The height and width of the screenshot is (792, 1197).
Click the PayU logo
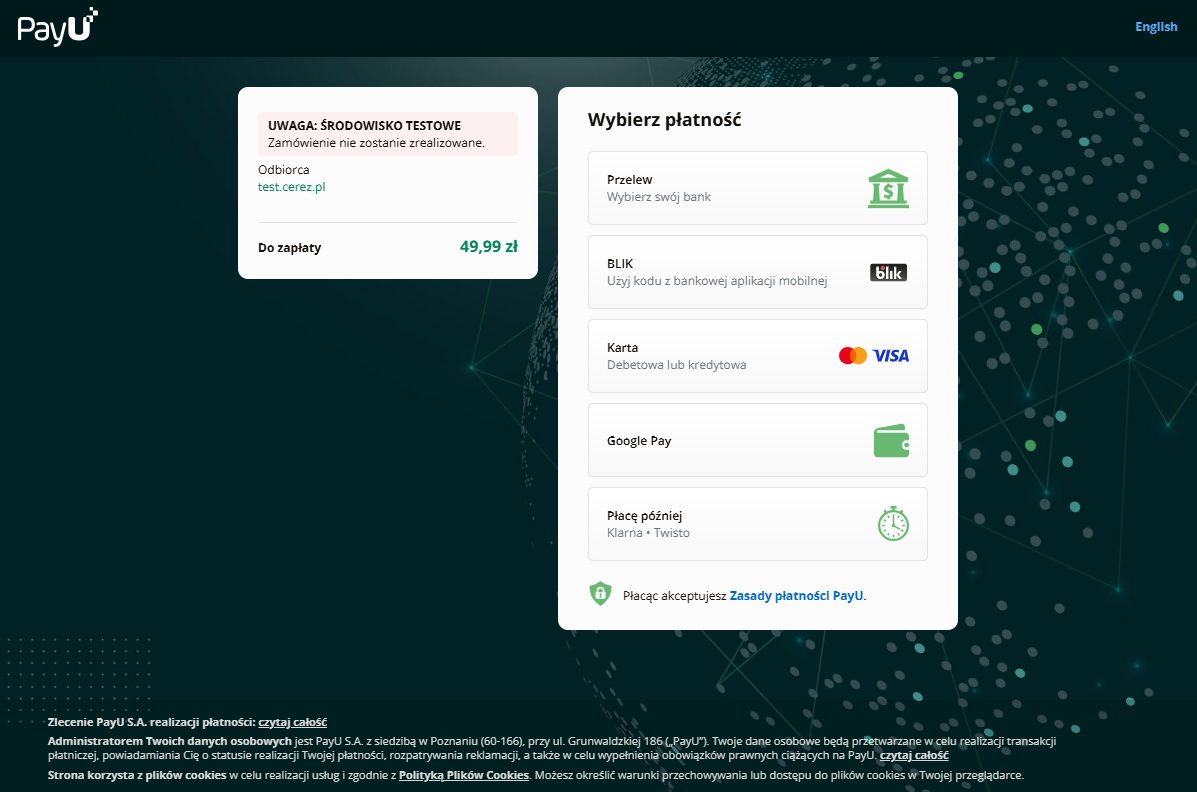tap(57, 27)
